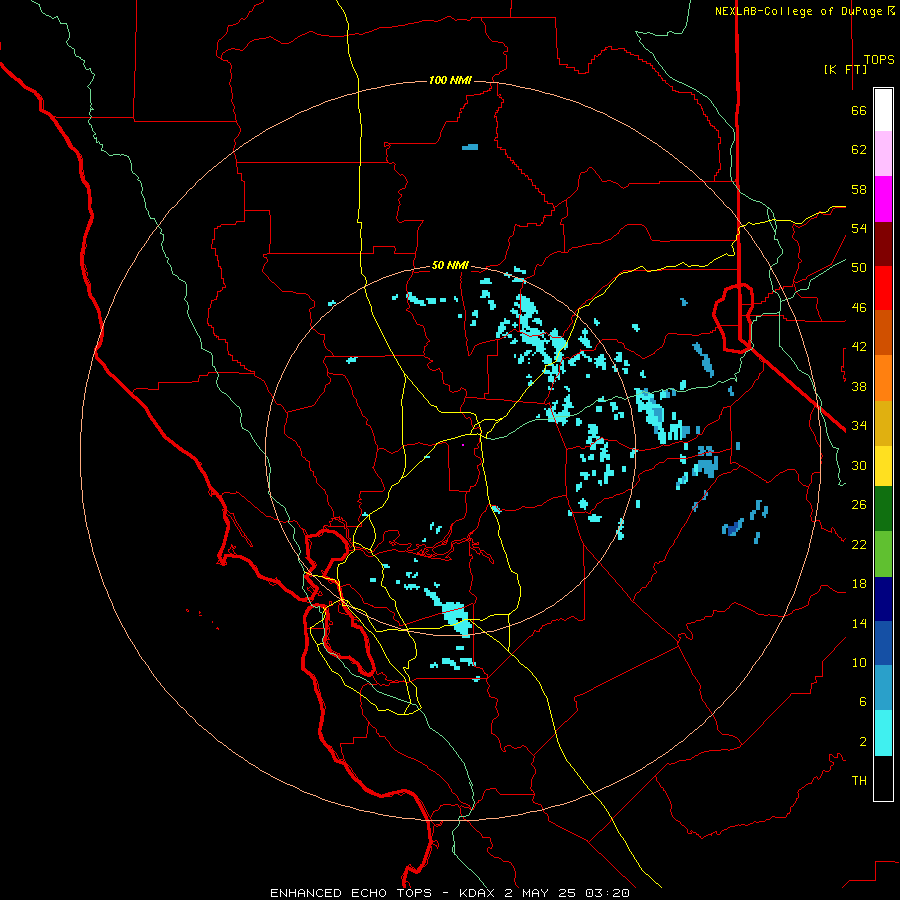Click the gold legend swatch
The height and width of the screenshot is (900, 900).
(883, 423)
